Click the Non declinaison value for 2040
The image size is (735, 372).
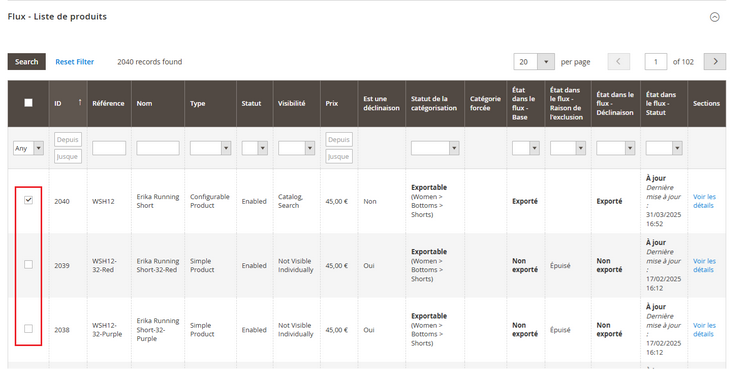pyautogui.click(x=370, y=201)
